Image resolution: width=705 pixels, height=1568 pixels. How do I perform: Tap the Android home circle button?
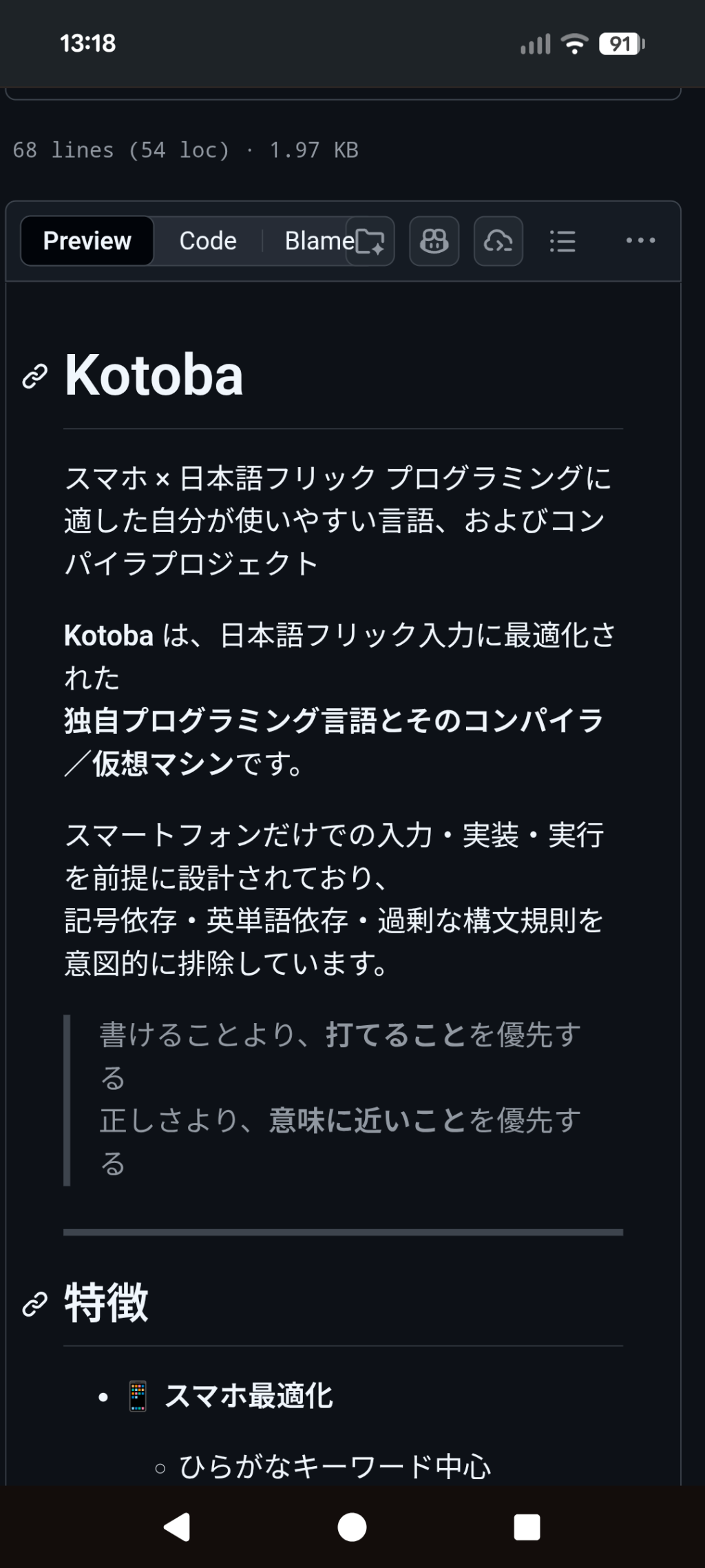pos(352,1527)
